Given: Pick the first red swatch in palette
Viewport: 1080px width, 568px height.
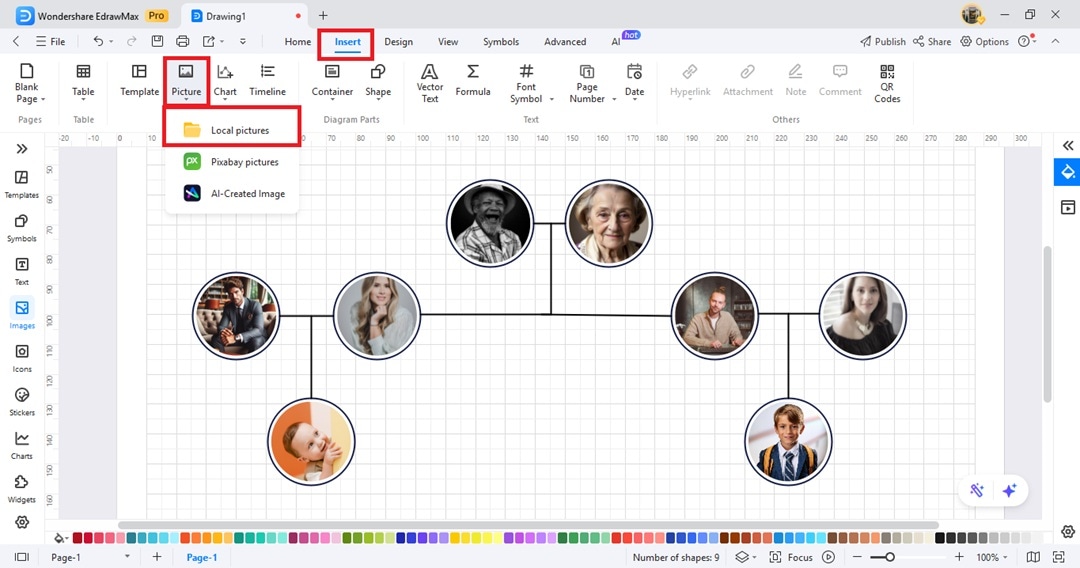Looking at the screenshot, I should [x=77, y=538].
